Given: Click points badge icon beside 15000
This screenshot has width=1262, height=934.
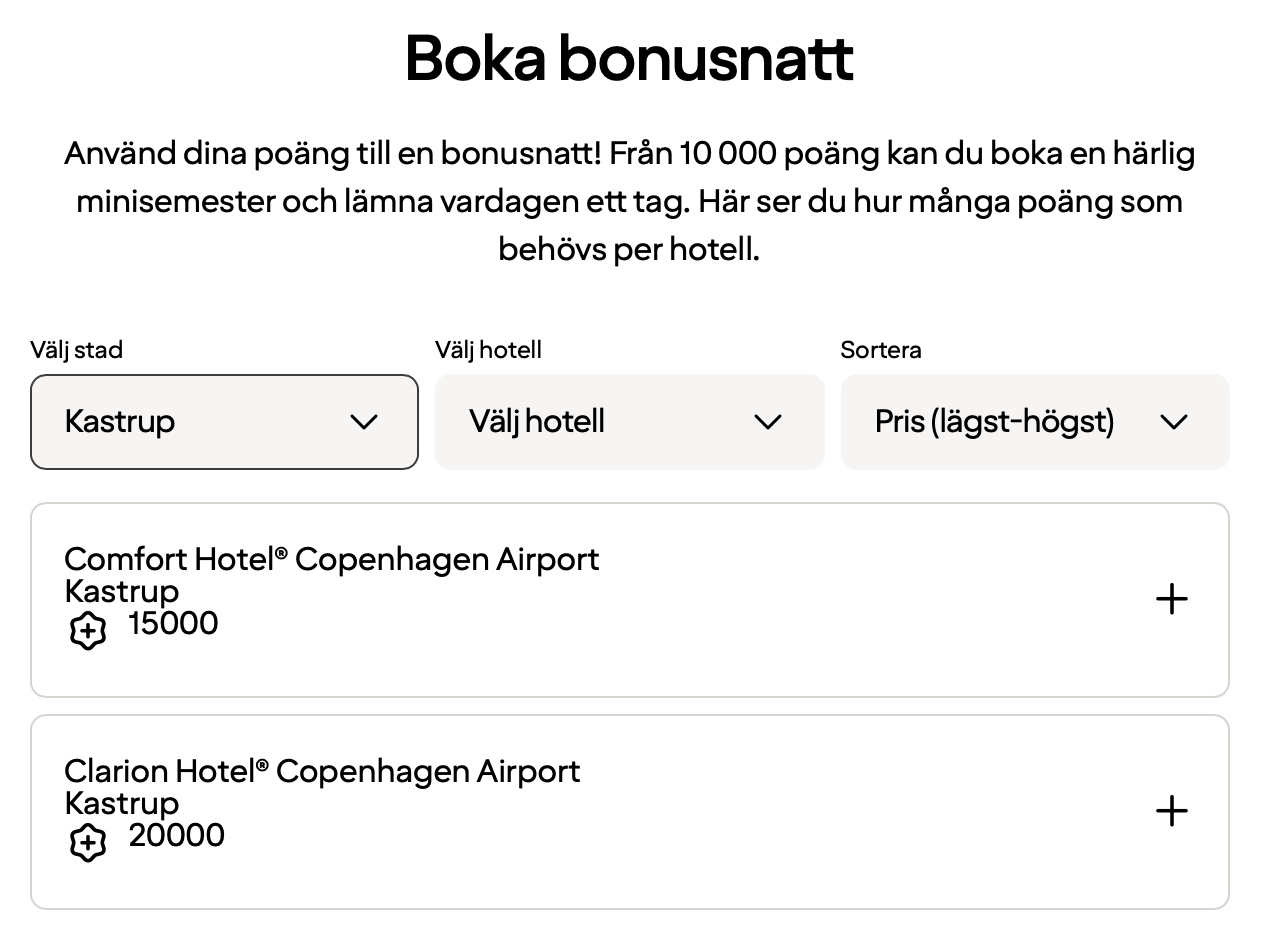Looking at the screenshot, I should [88, 631].
